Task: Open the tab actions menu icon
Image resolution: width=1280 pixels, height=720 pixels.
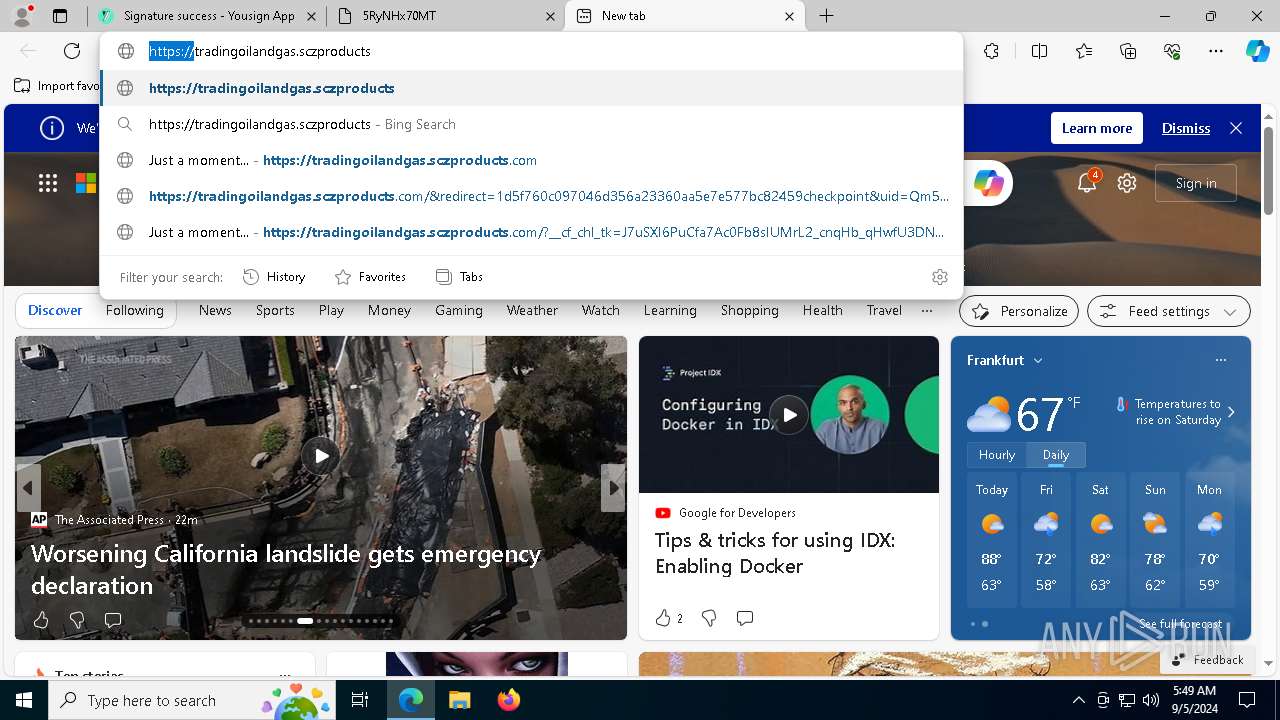Action: (60, 16)
